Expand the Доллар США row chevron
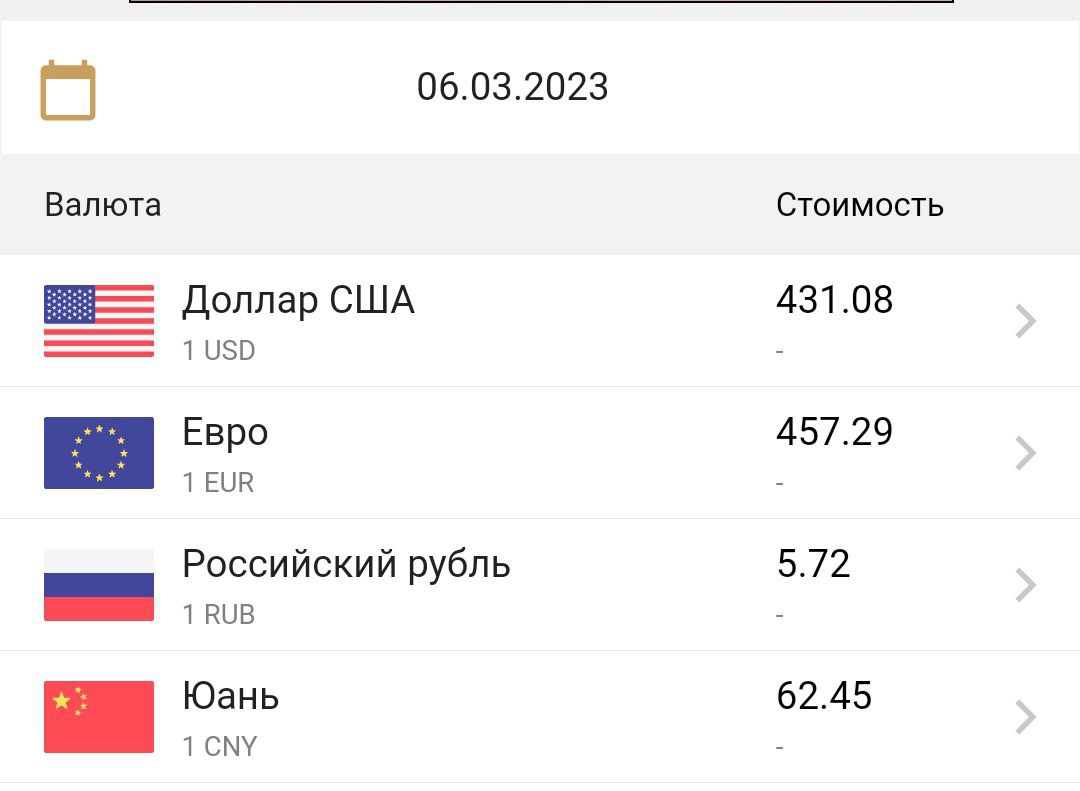 click(x=1025, y=322)
